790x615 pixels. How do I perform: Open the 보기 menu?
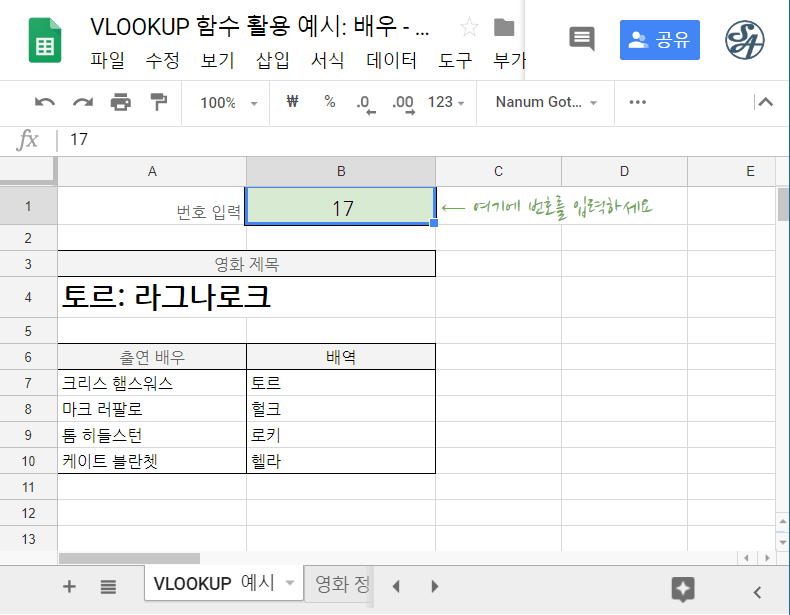217,60
